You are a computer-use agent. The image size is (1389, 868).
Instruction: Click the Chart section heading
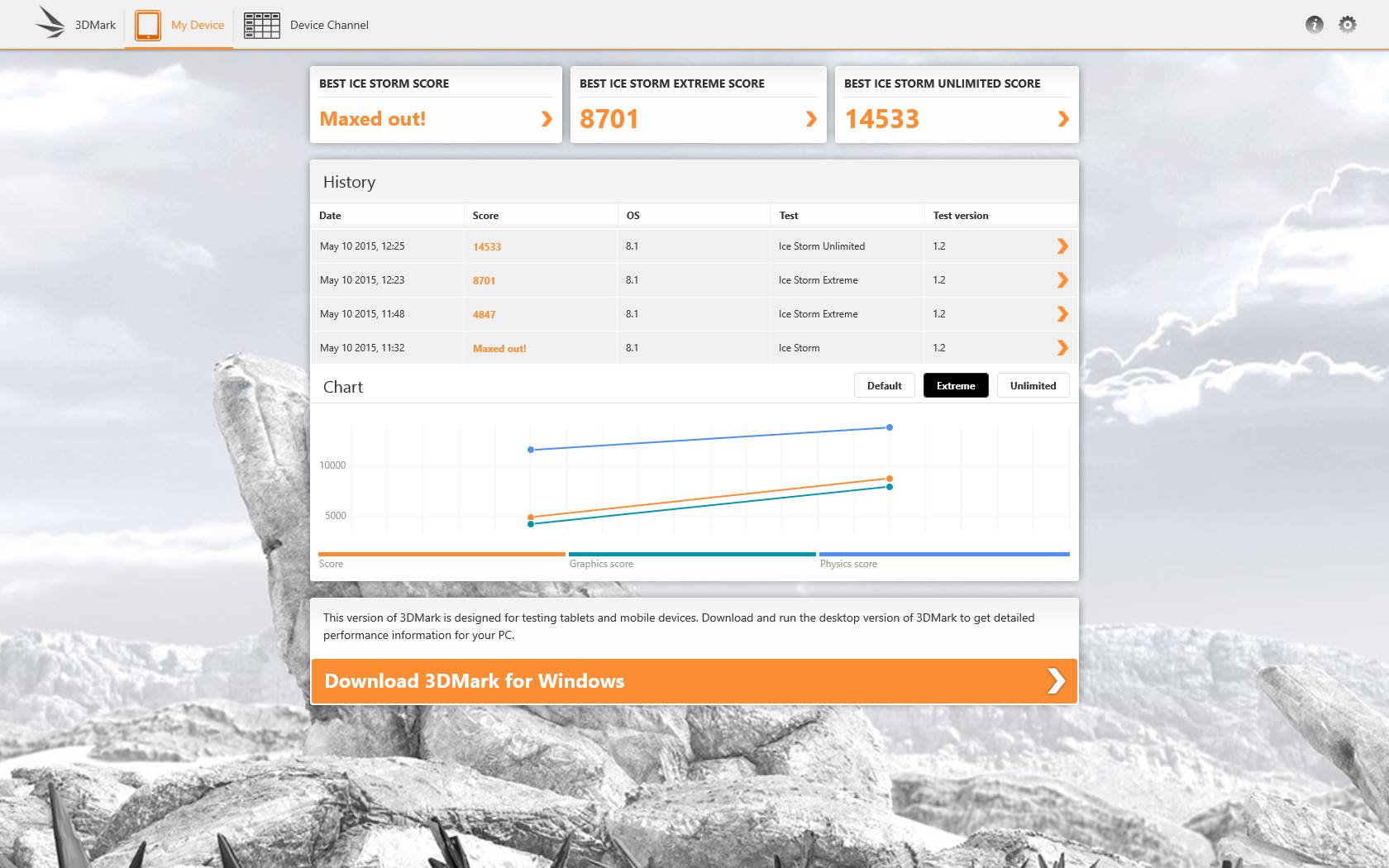(x=343, y=387)
